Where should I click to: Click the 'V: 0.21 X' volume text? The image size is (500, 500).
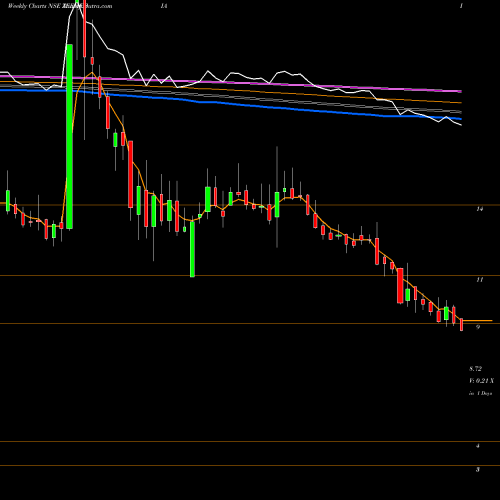pos(481,381)
